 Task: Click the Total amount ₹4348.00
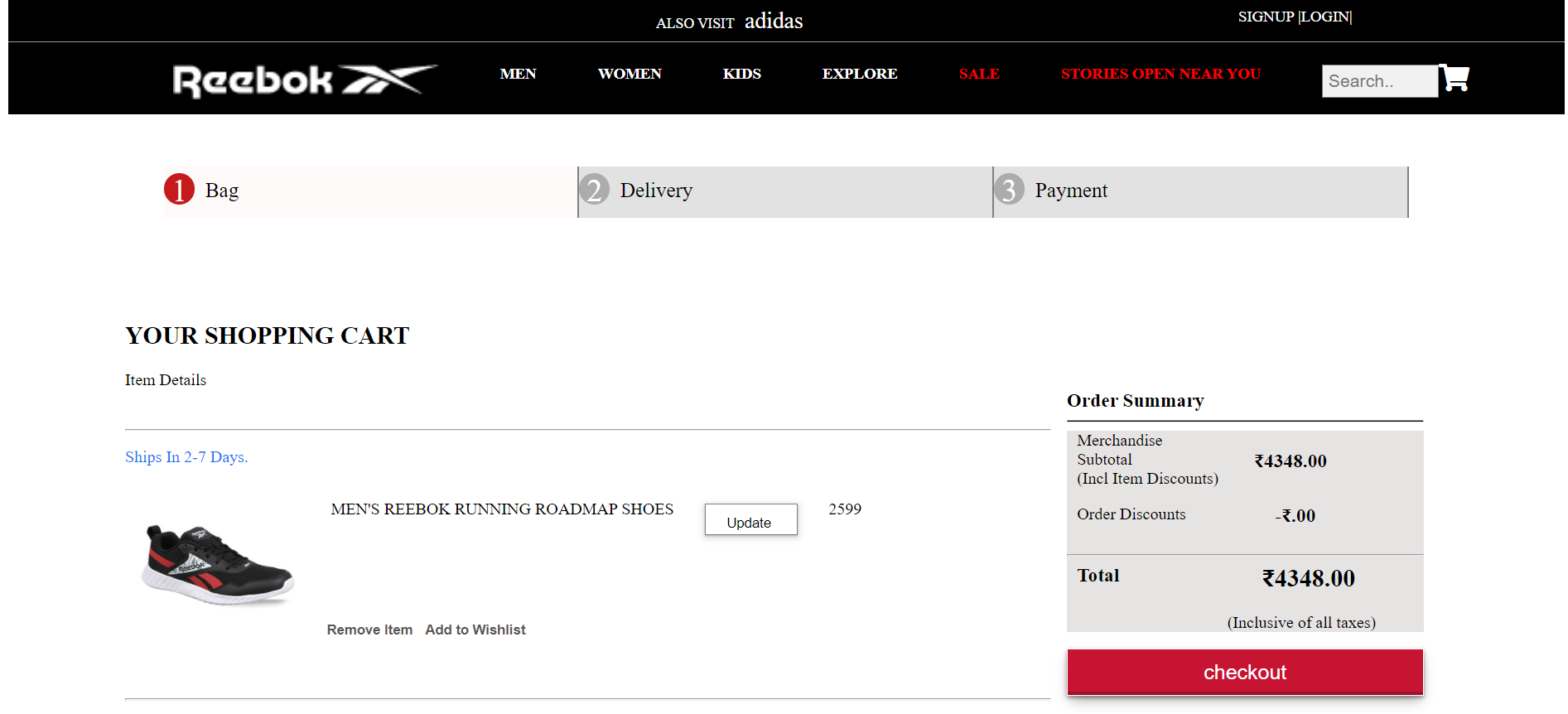tap(1309, 578)
